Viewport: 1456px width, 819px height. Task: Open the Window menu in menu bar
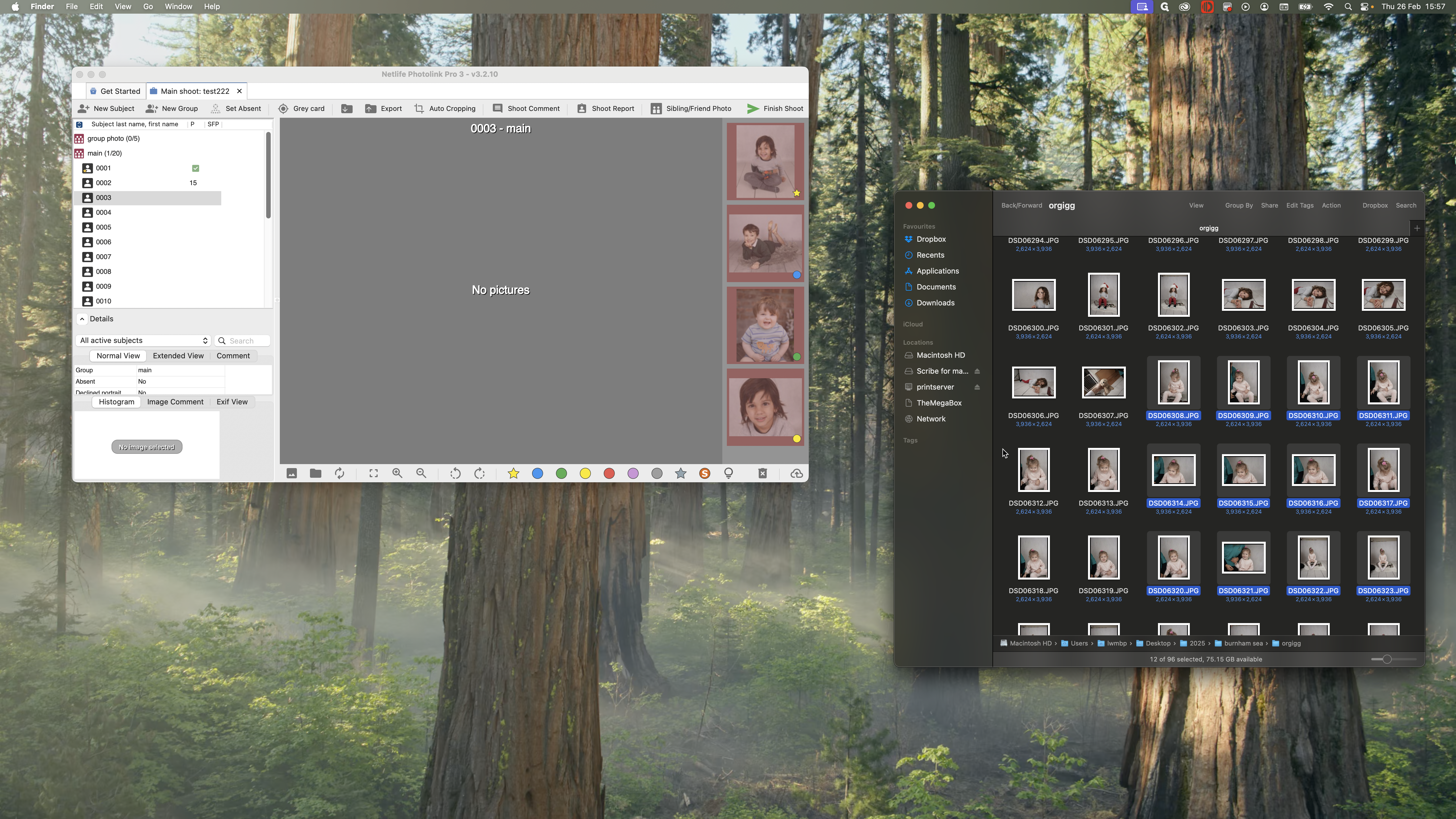coord(178,7)
